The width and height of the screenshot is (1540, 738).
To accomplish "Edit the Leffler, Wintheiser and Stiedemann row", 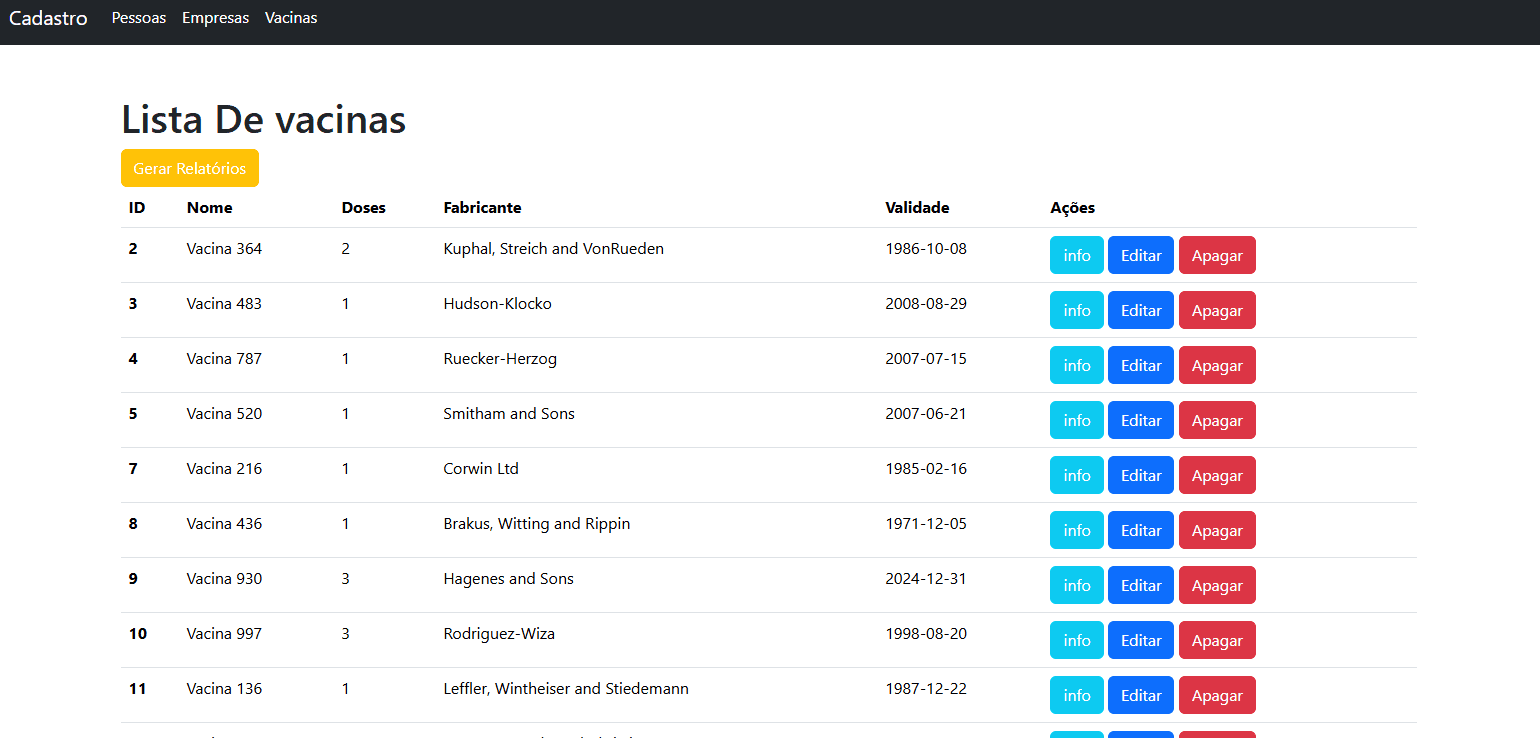I will (x=1141, y=695).
